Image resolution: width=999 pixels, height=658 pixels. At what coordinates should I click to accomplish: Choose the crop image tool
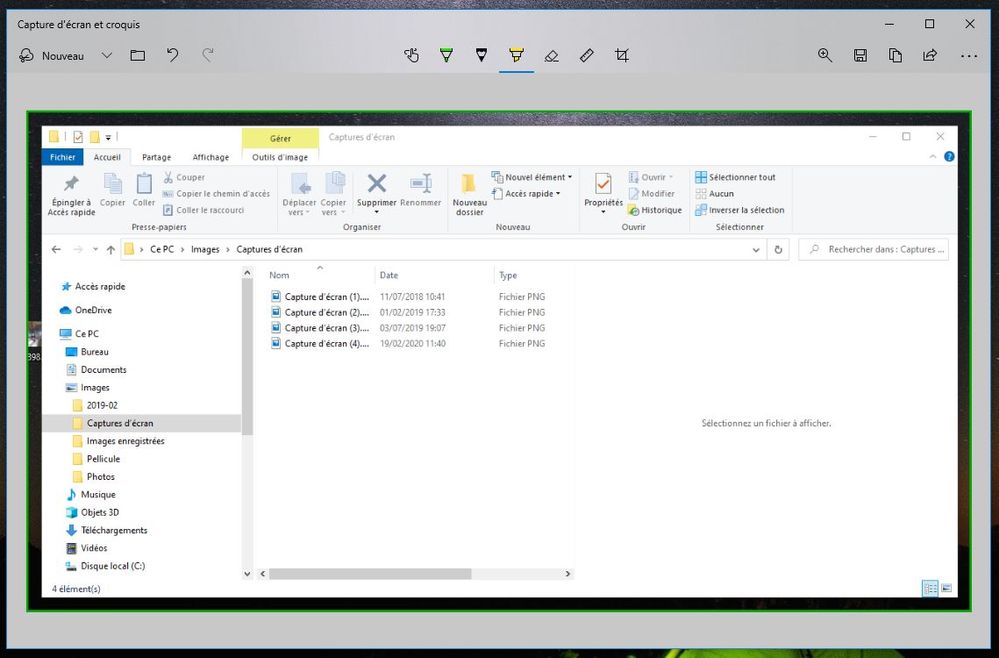click(622, 55)
